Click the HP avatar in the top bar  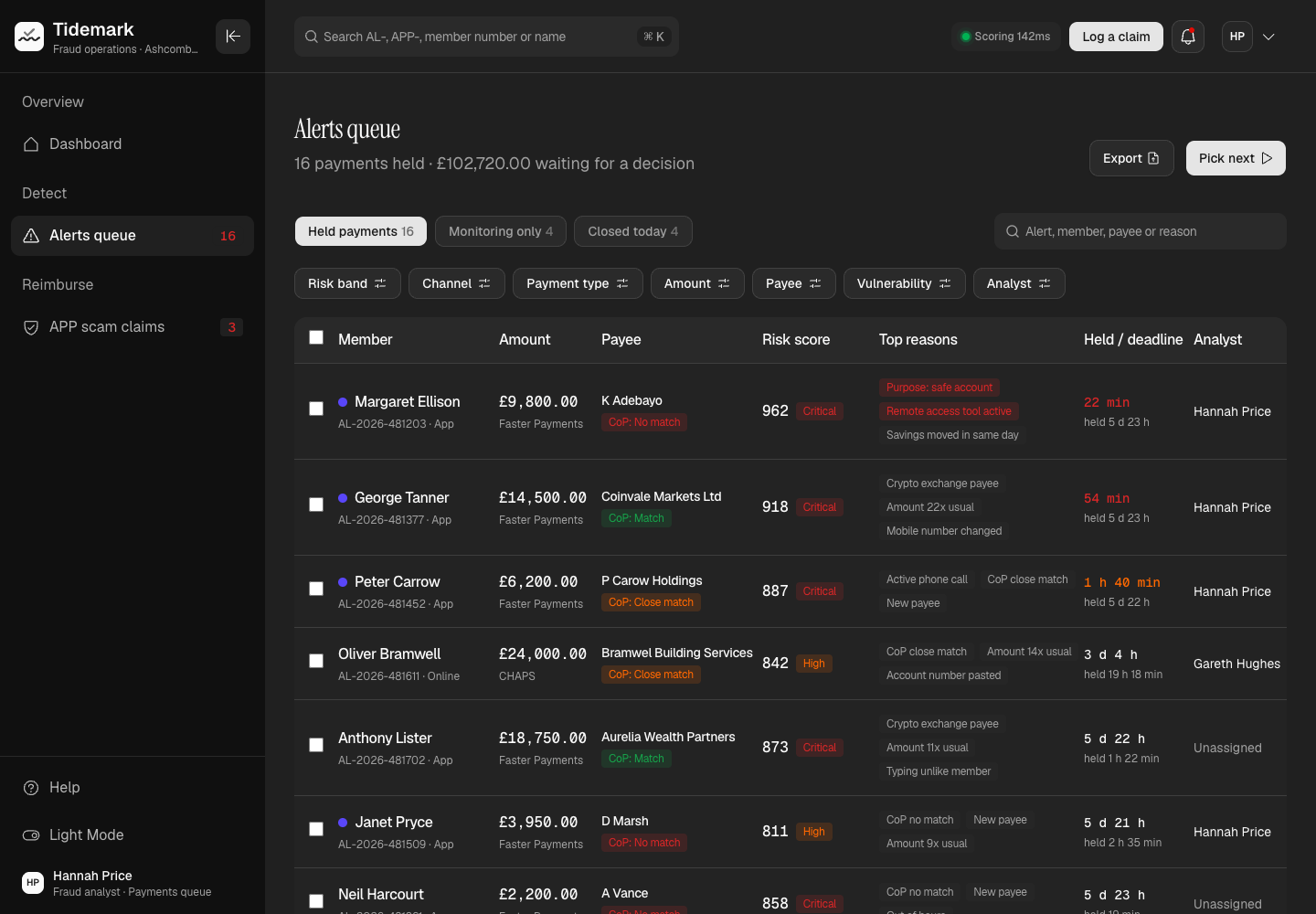(1237, 37)
